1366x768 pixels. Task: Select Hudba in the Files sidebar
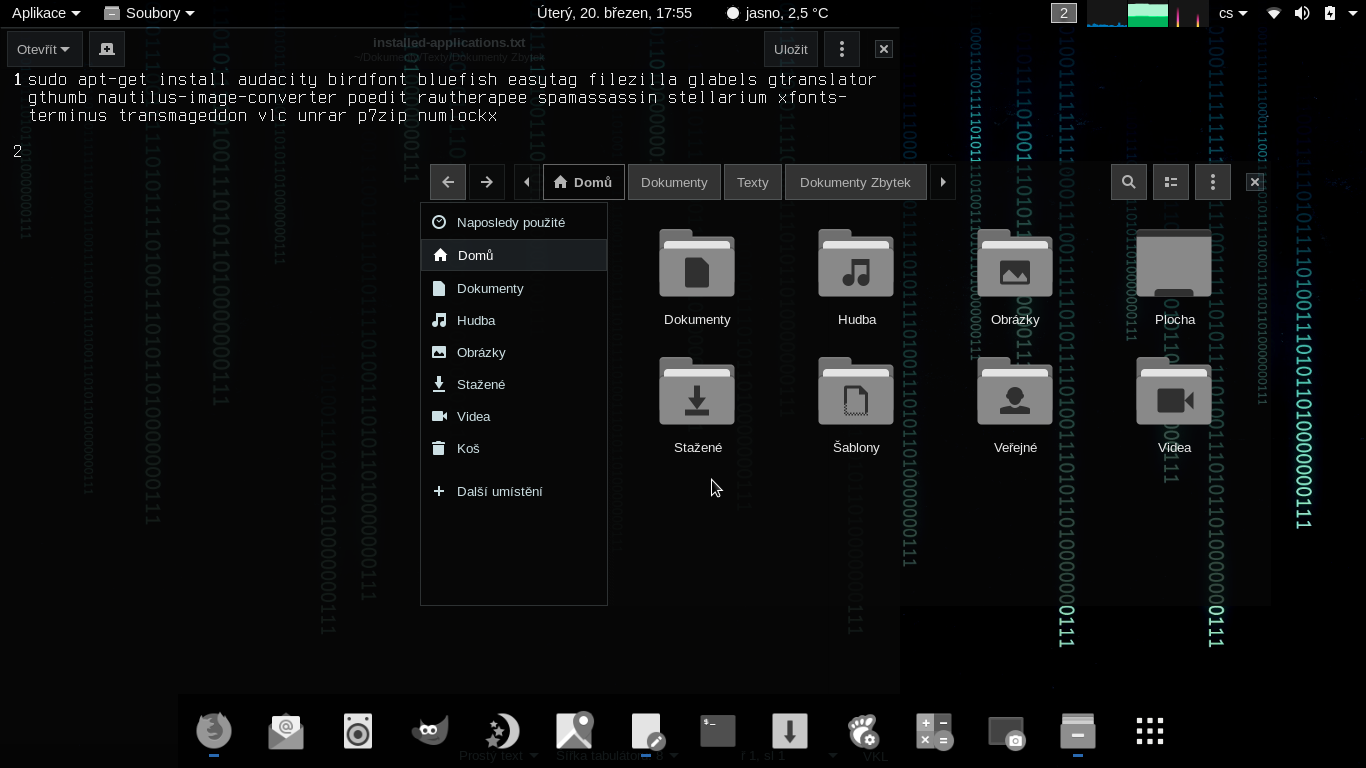tap(514, 320)
